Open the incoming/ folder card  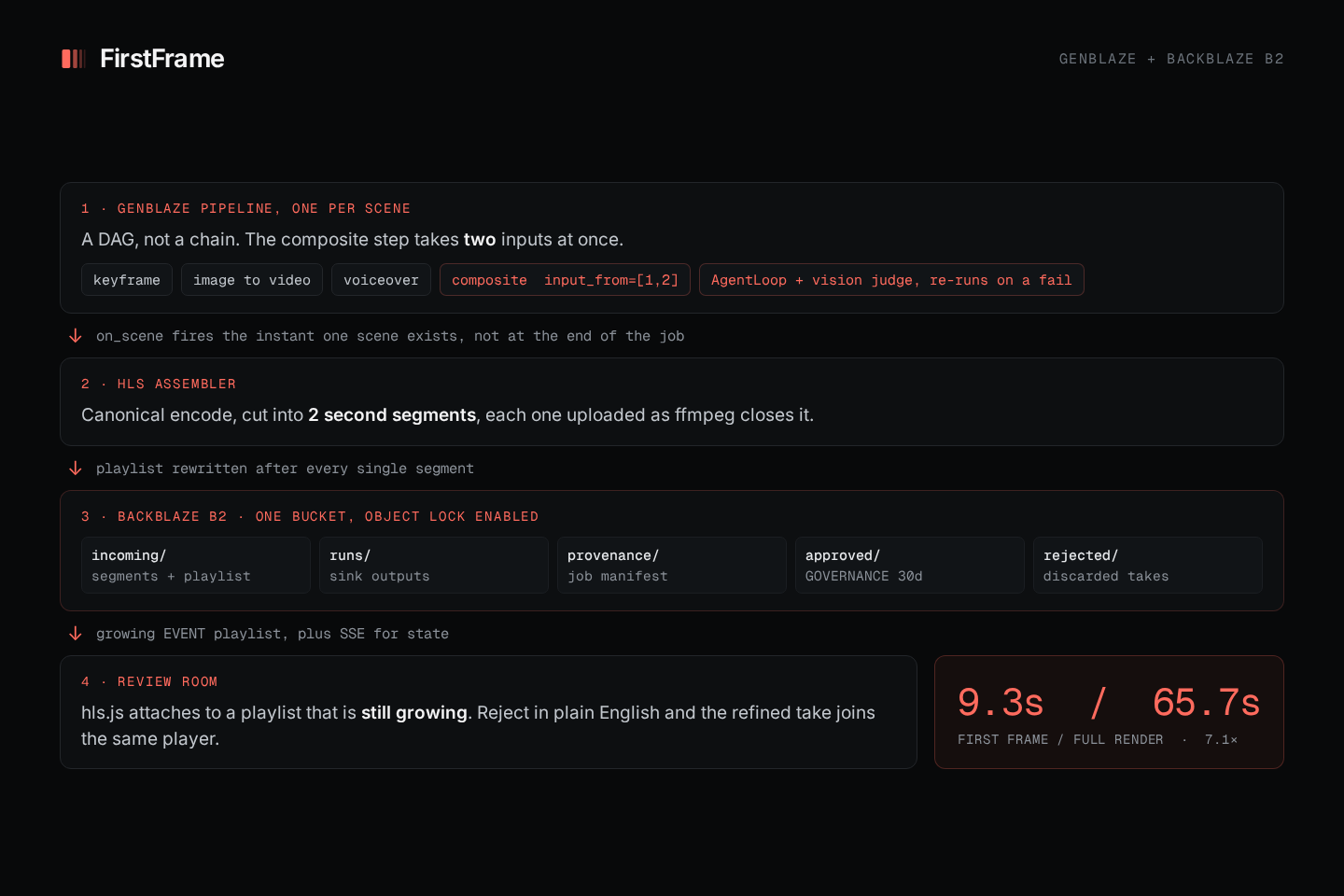pyautogui.click(x=196, y=566)
